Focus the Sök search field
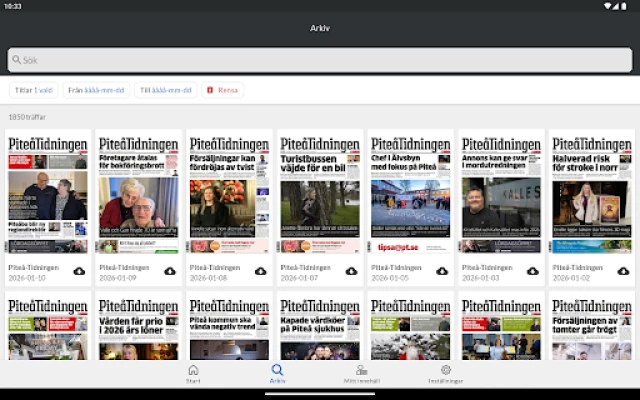The height and width of the screenshot is (400, 640). coord(320,60)
